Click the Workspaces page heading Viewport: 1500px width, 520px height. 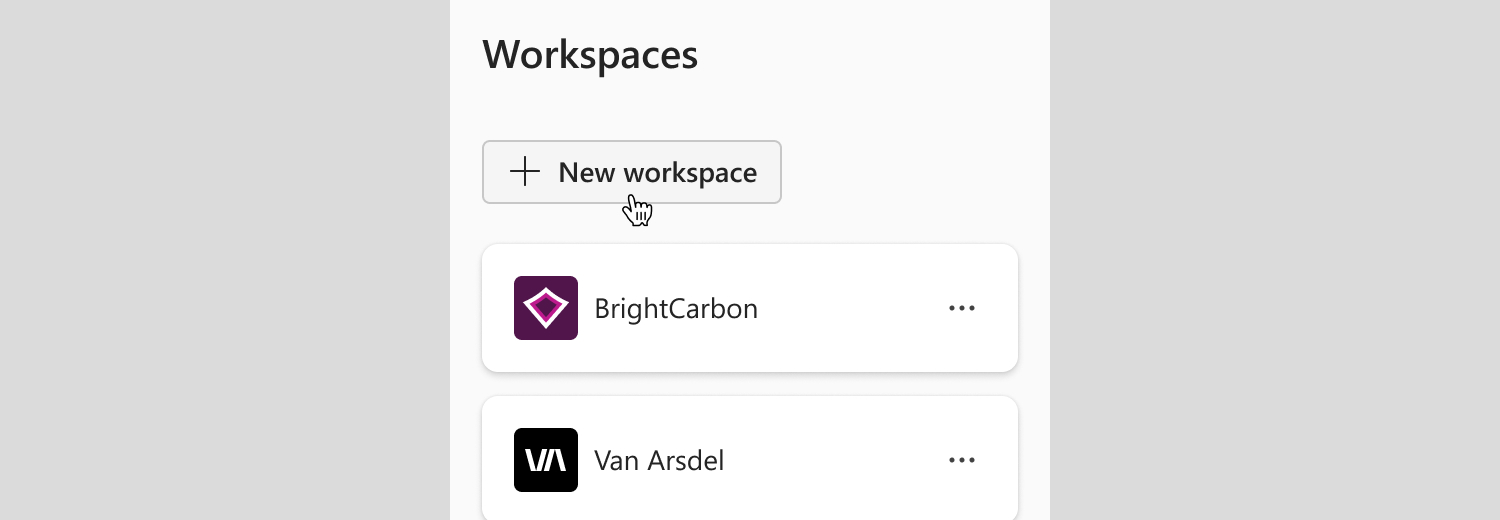pyautogui.click(x=590, y=54)
